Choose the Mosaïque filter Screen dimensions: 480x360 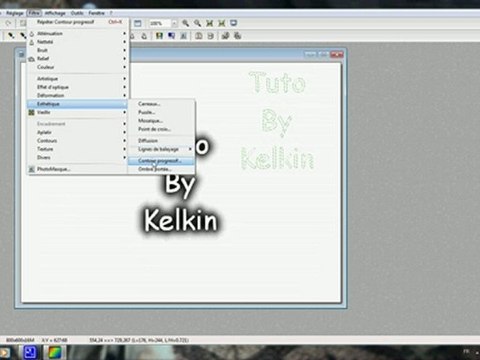tap(161, 121)
